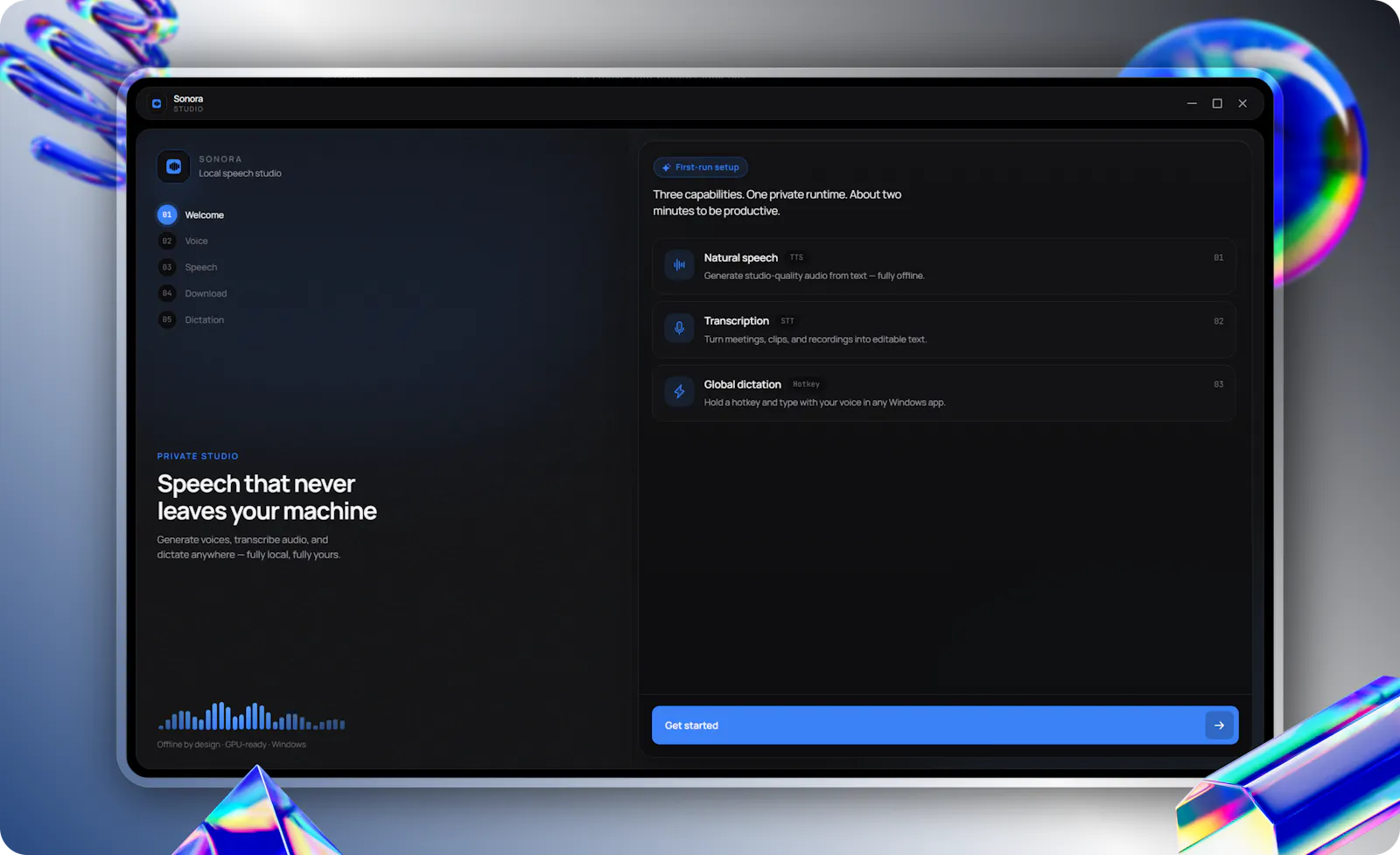Click the 02 step number badge
This screenshot has width=1400, height=855.
click(167, 241)
